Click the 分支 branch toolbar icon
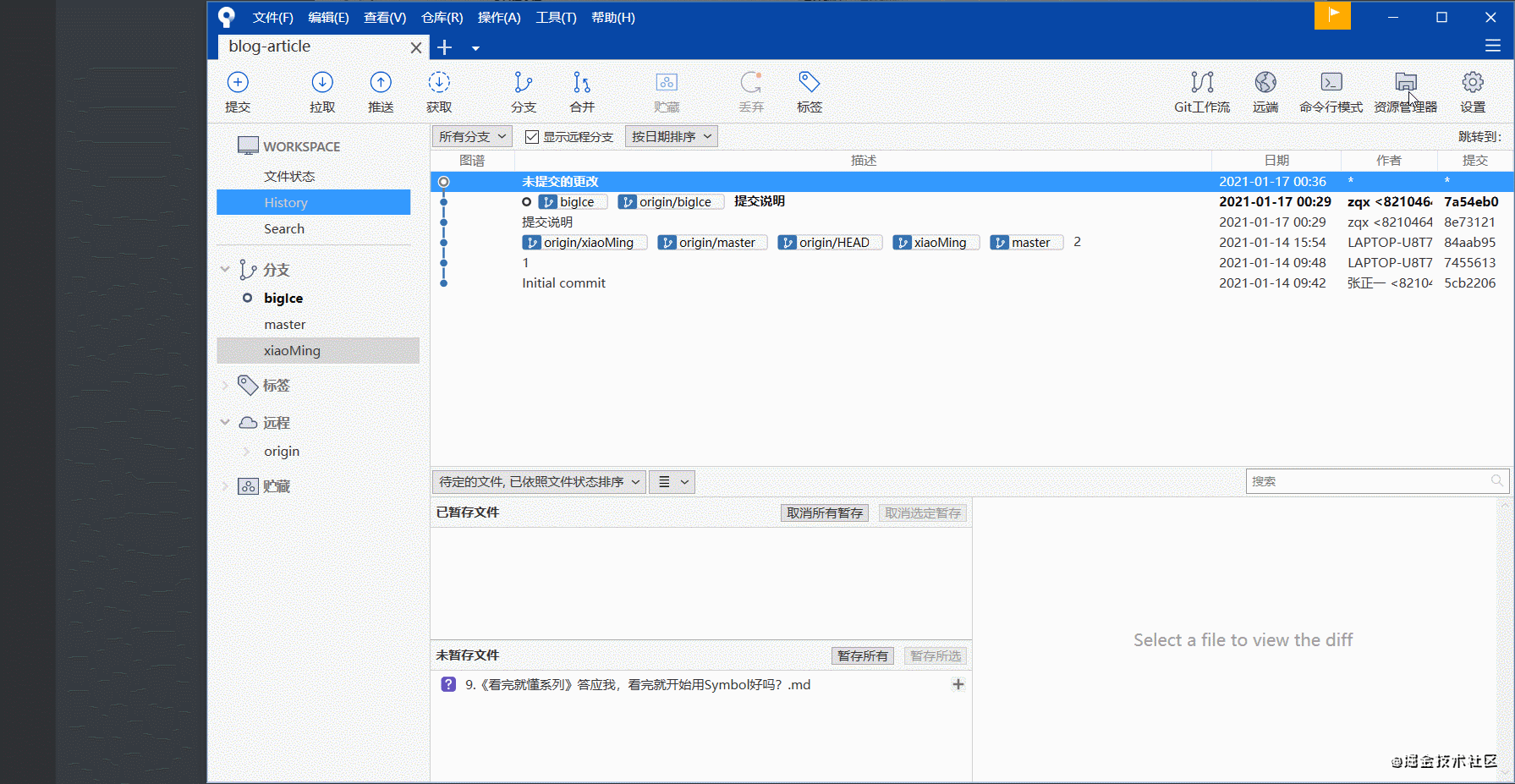 coord(524,82)
